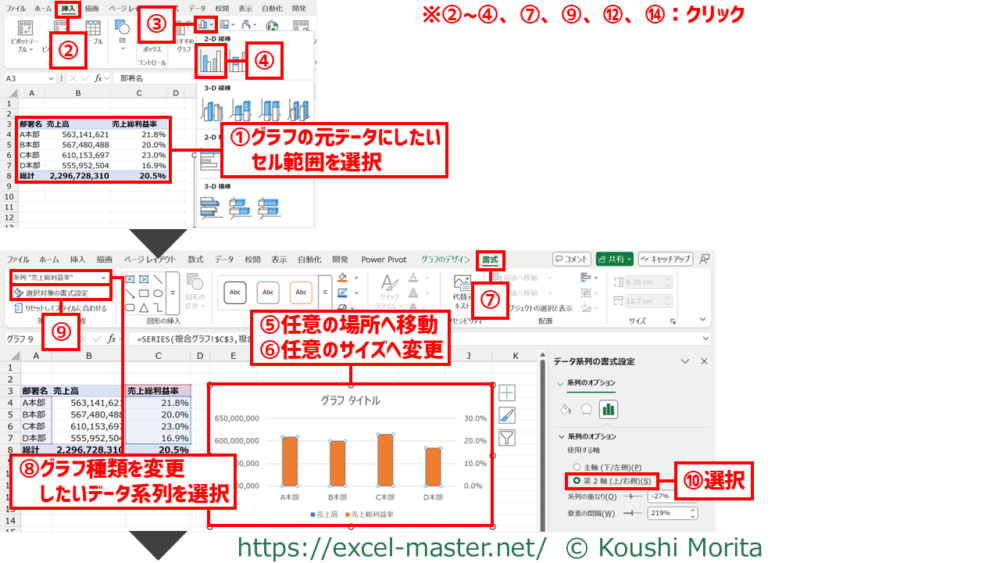The image size is (1000, 563).
Task: Select the Effects pentagon icon in the pane
Action: coord(586,409)
